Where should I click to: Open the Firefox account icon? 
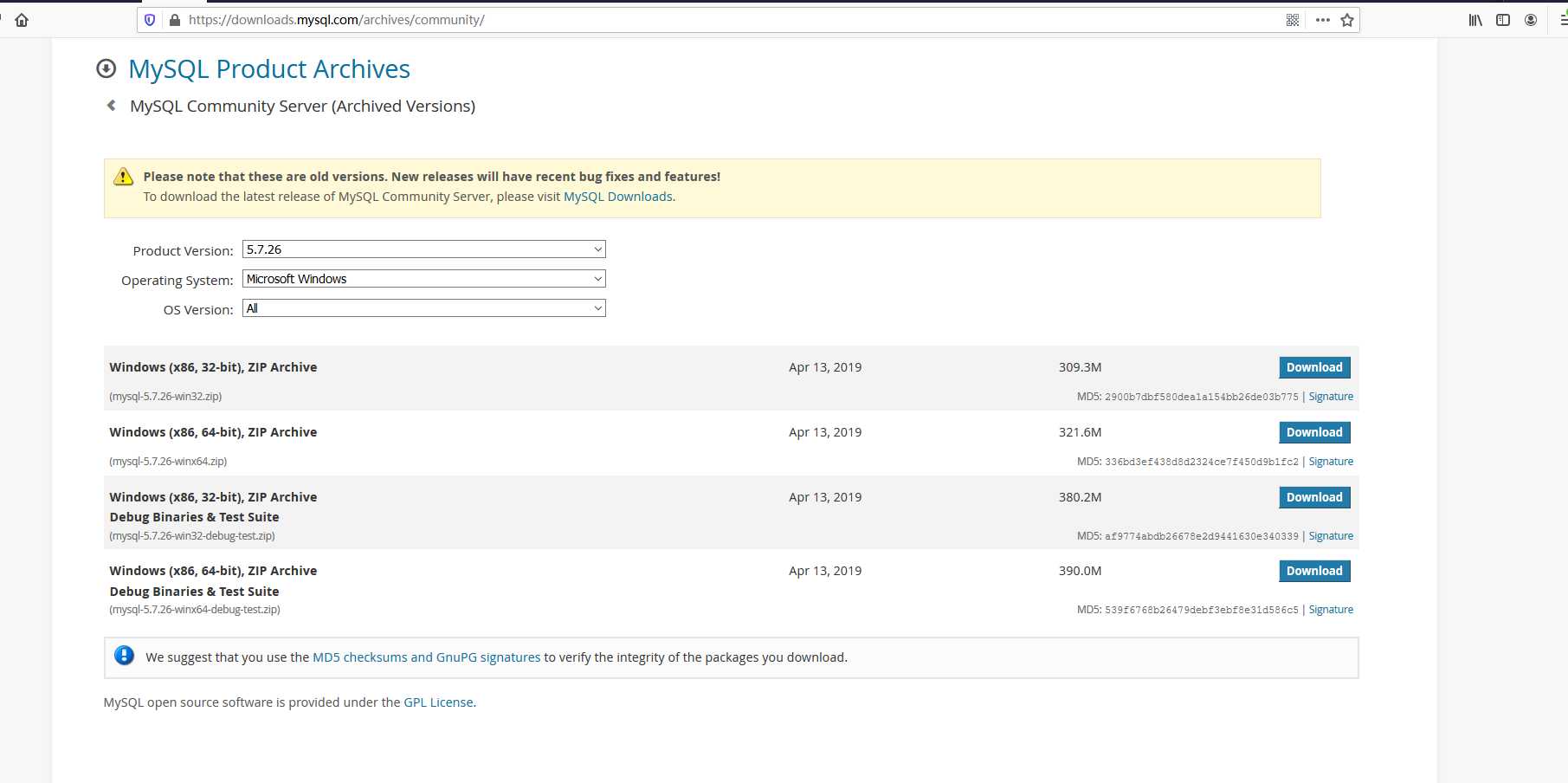pos(1531,20)
